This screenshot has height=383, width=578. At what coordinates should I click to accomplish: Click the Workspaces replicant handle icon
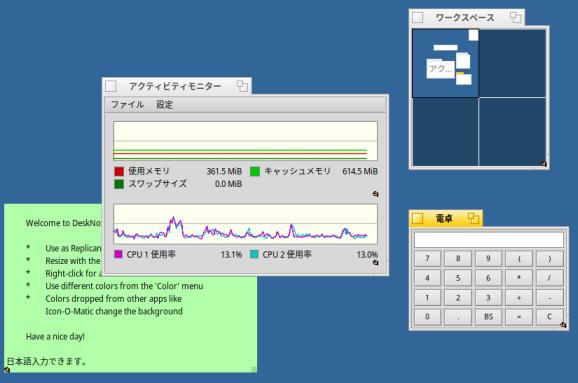coord(544,164)
